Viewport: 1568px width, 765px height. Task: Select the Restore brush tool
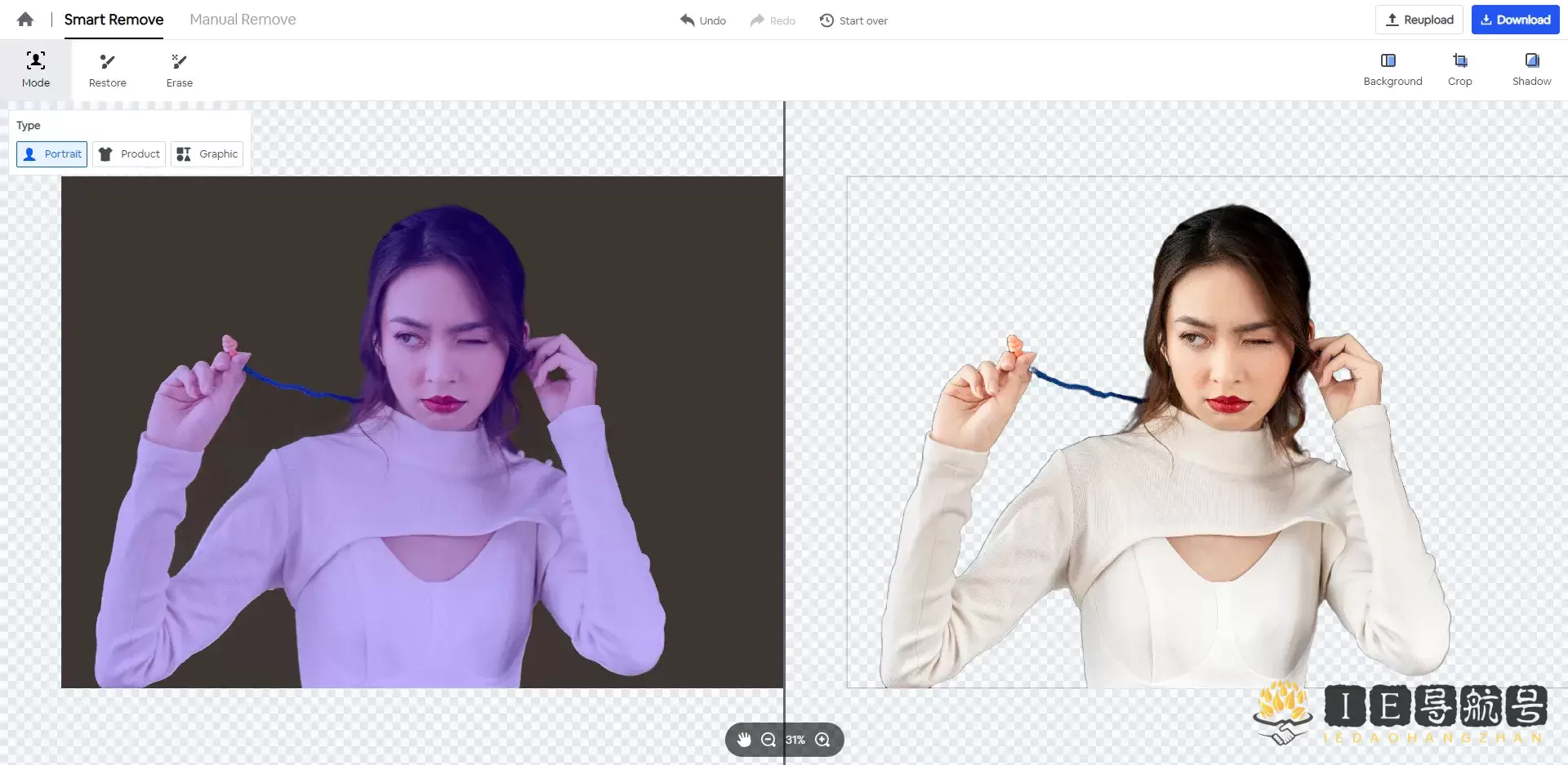(x=107, y=69)
